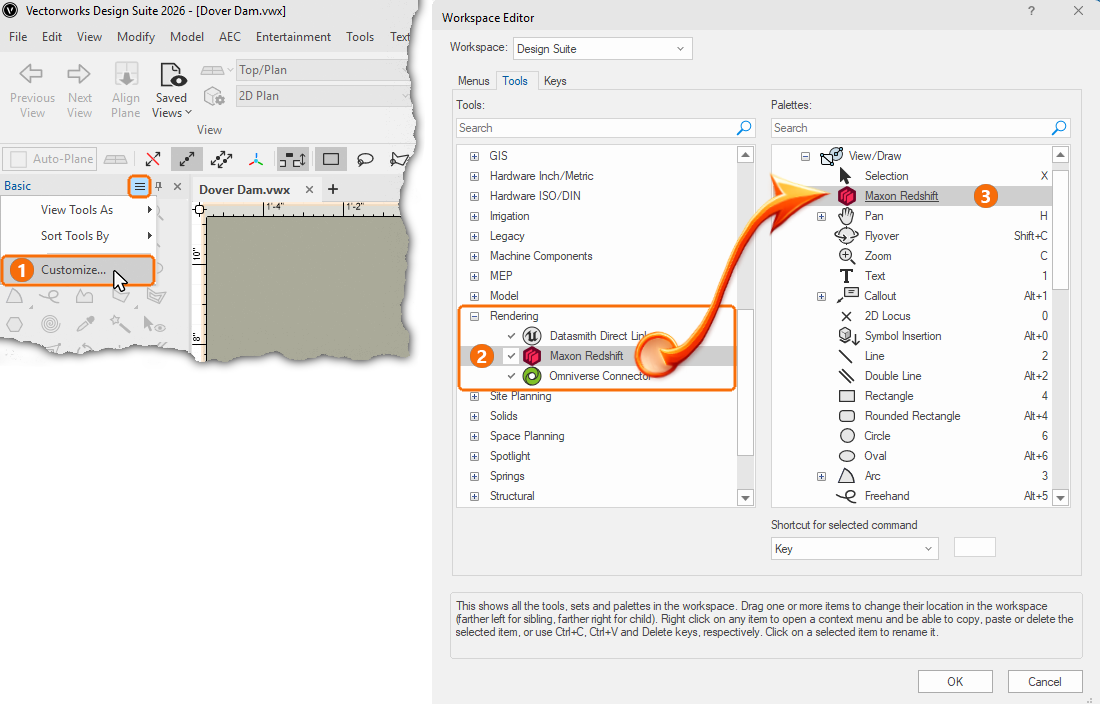Click inside the Tools search field
The height and width of the screenshot is (704, 1100).
tap(595, 128)
